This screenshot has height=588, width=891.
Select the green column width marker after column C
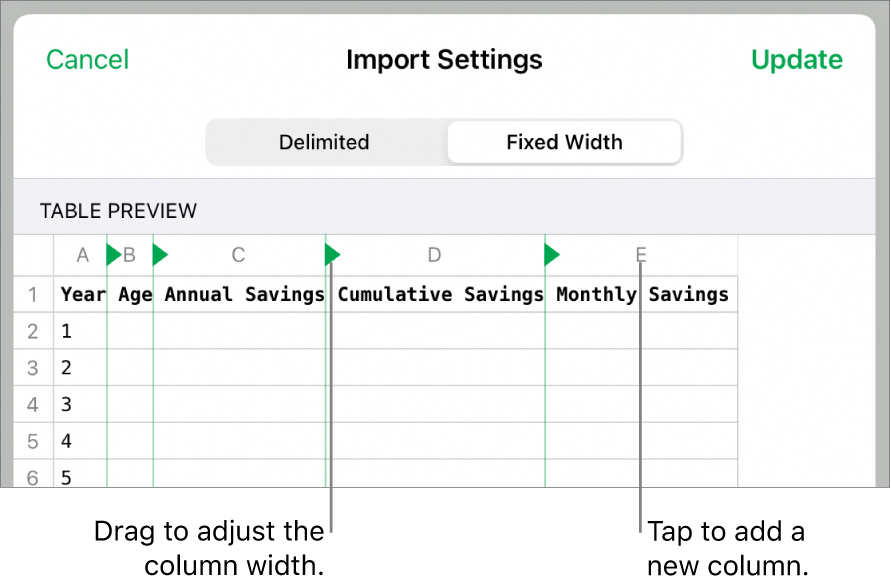[332, 255]
